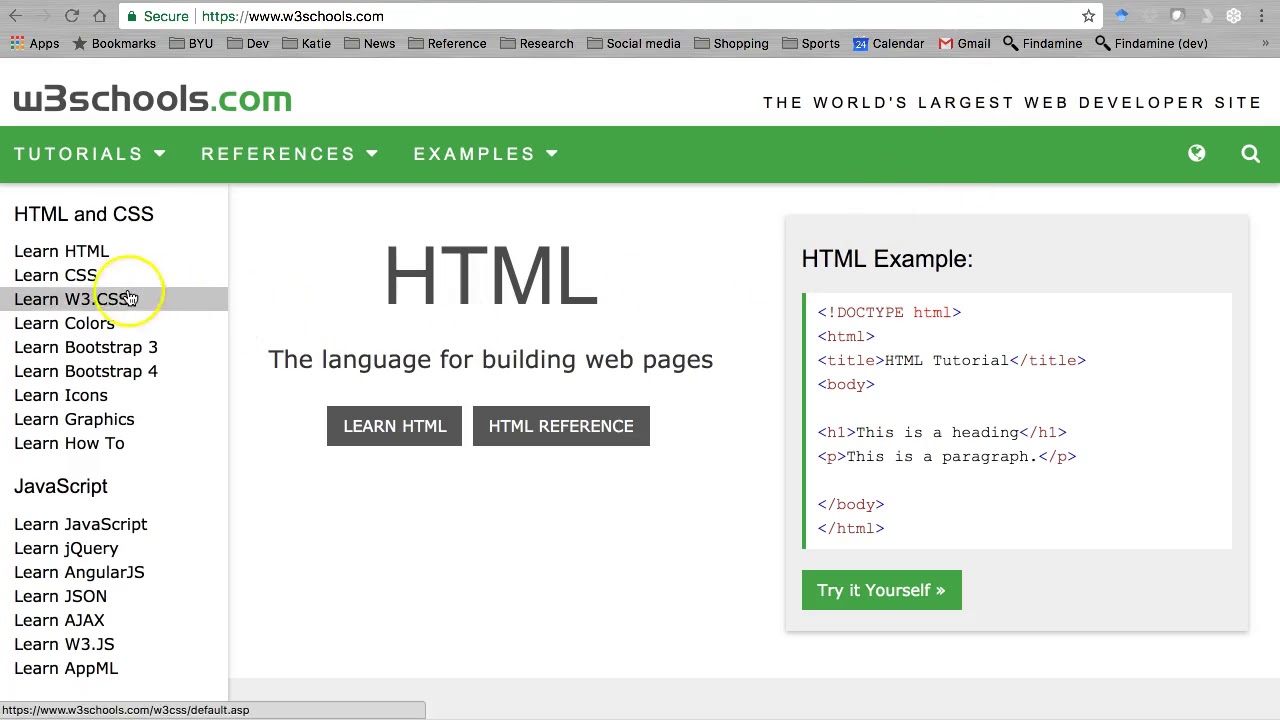This screenshot has width=1280, height=720.
Task: Open the Findamine (dev) bookmark
Action: tap(1151, 43)
